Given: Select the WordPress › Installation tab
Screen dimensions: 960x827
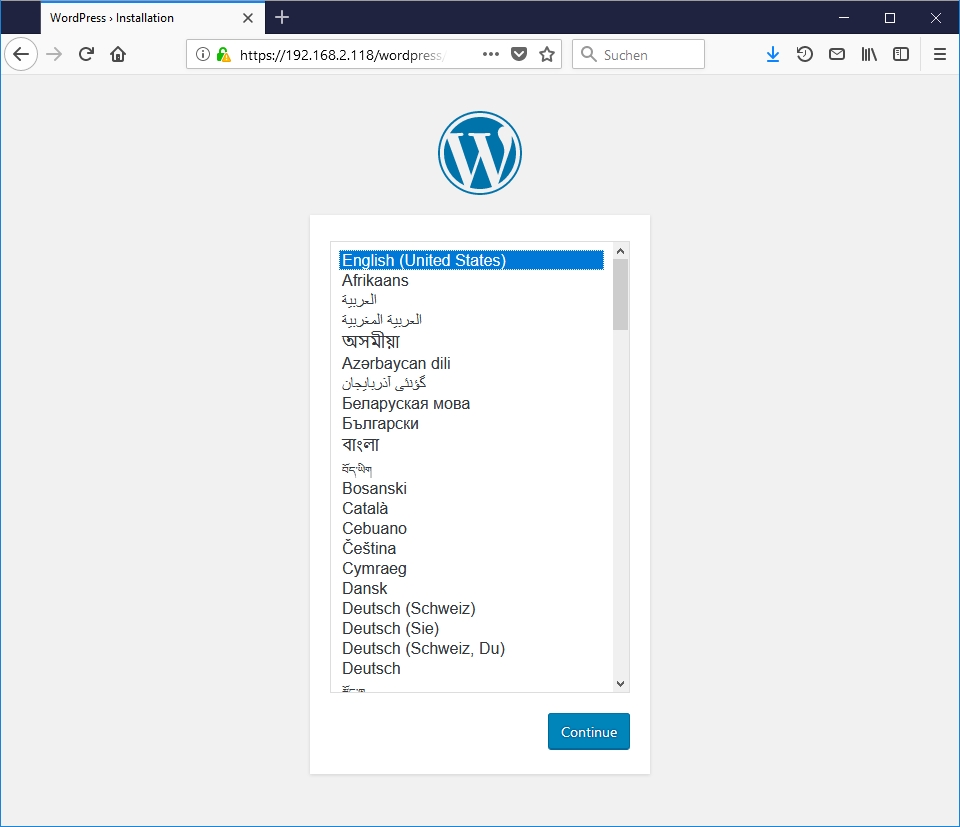Looking at the screenshot, I should click(152, 18).
